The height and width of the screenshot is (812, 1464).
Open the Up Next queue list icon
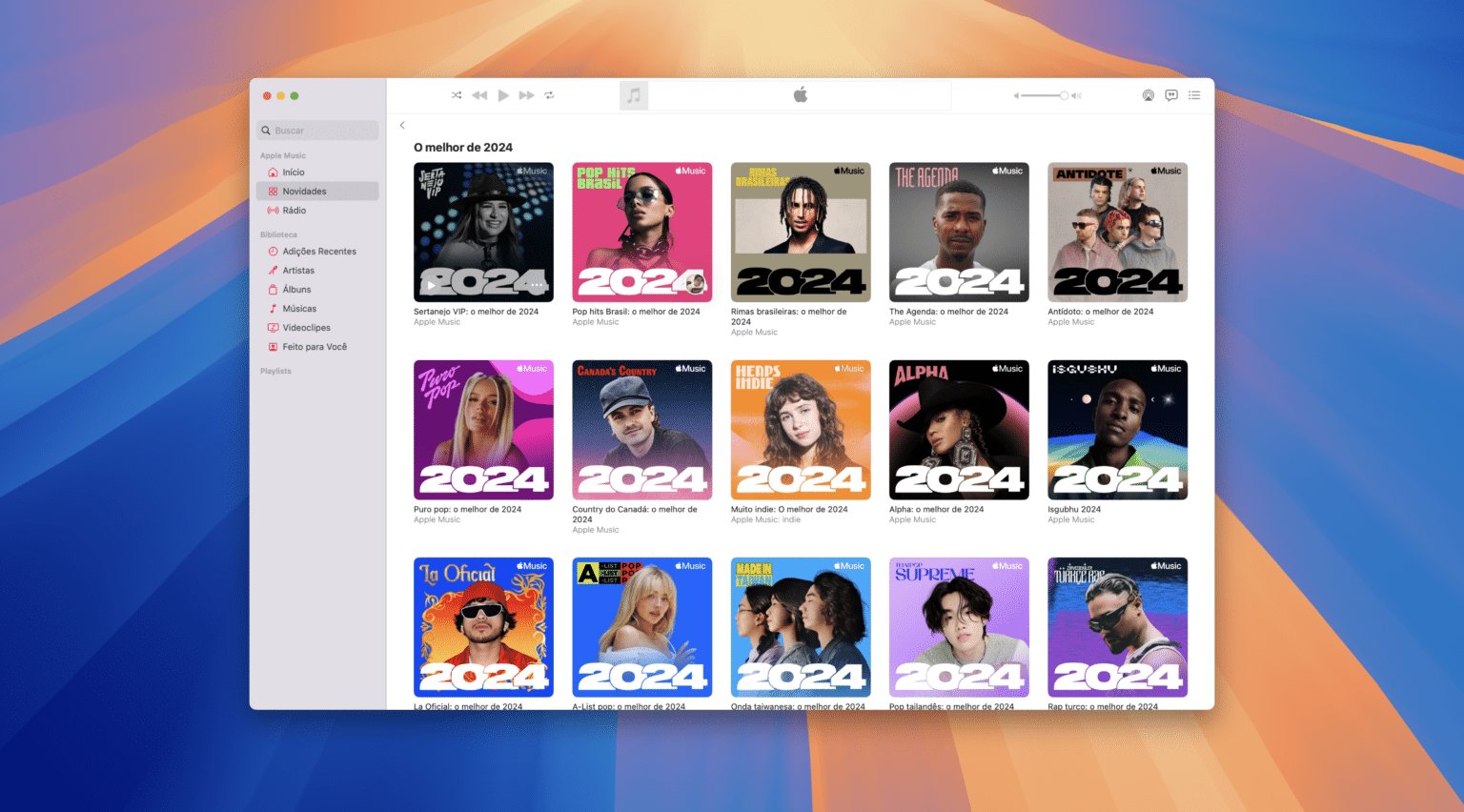click(x=1193, y=95)
